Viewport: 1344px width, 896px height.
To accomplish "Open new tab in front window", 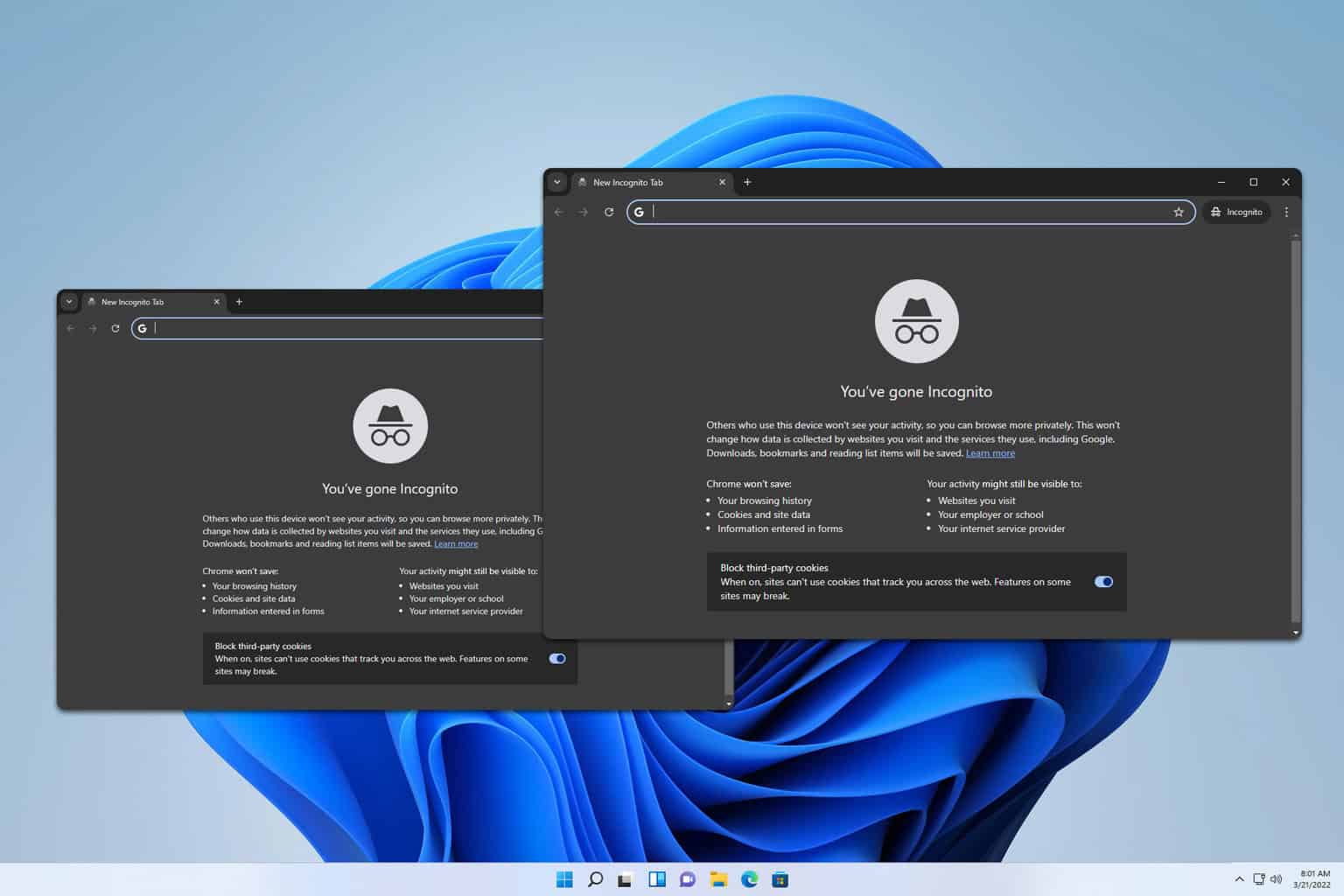I will click(747, 182).
